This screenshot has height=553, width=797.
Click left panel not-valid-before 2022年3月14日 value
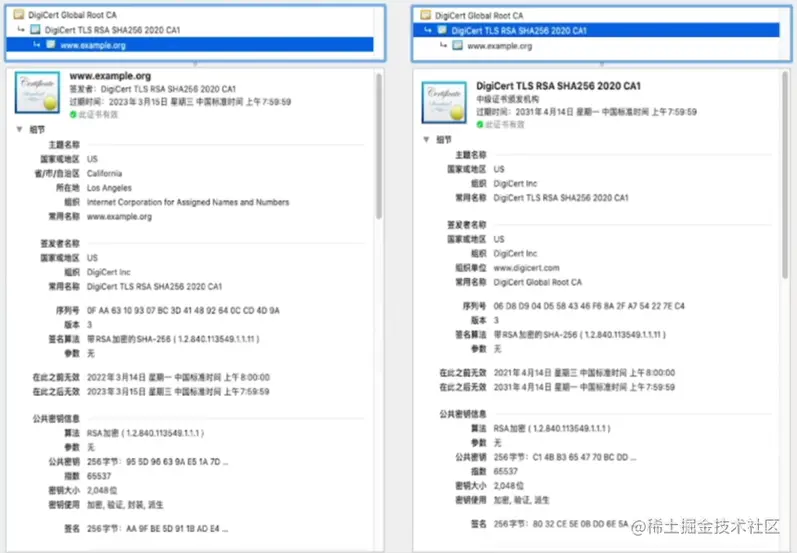coord(178,378)
